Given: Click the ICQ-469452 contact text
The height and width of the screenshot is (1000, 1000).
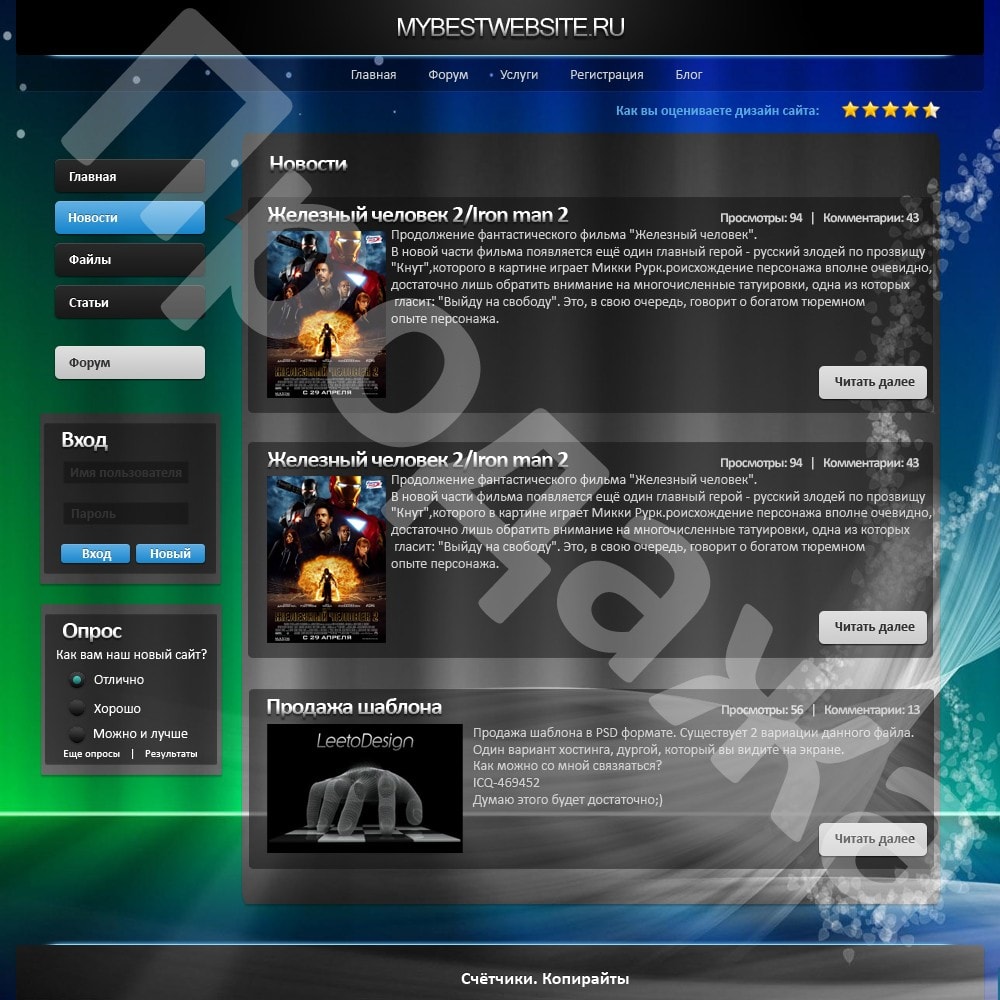Looking at the screenshot, I should pyautogui.click(x=506, y=783).
